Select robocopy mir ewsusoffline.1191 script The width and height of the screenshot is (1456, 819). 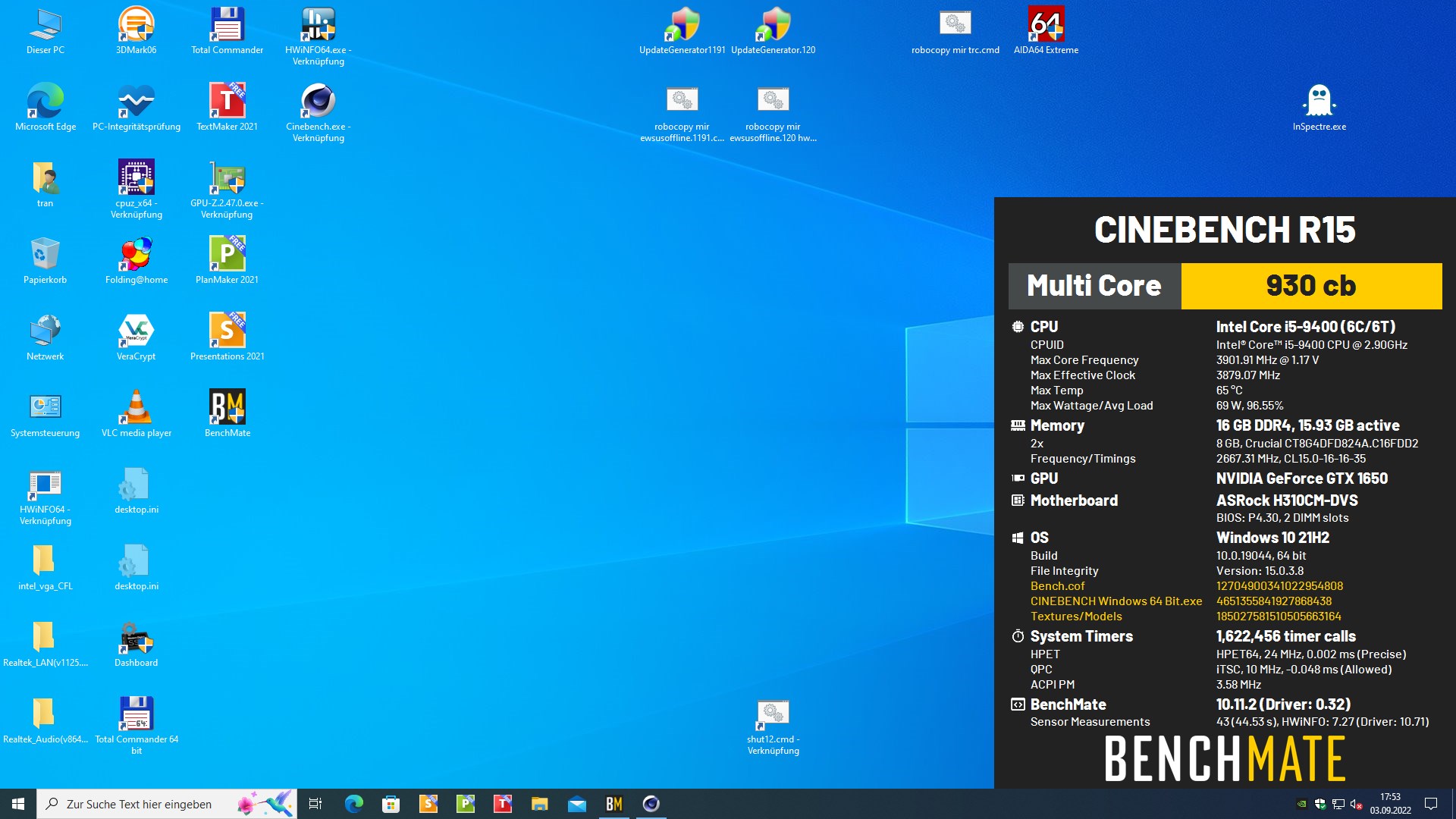(x=682, y=113)
